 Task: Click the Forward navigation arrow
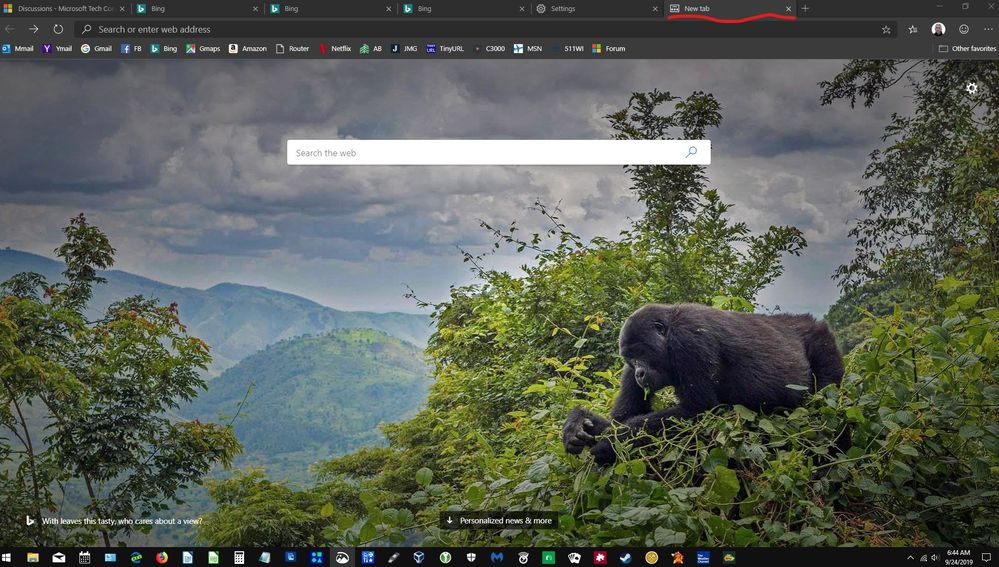point(34,29)
